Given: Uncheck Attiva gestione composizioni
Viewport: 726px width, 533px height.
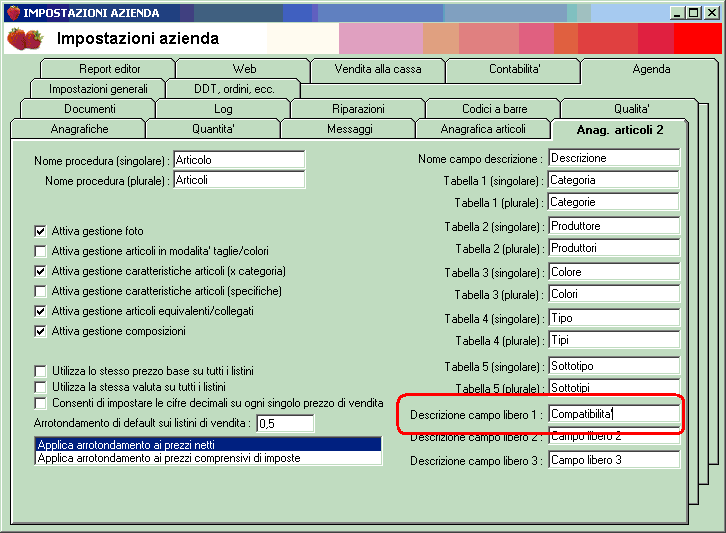Looking at the screenshot, I should [x=40, y=331].
